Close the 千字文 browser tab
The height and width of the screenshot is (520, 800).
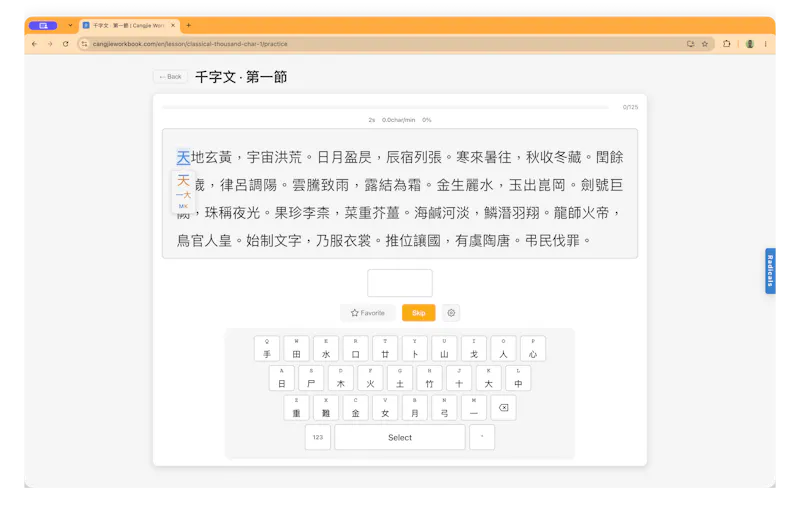(x=173, y=25)
